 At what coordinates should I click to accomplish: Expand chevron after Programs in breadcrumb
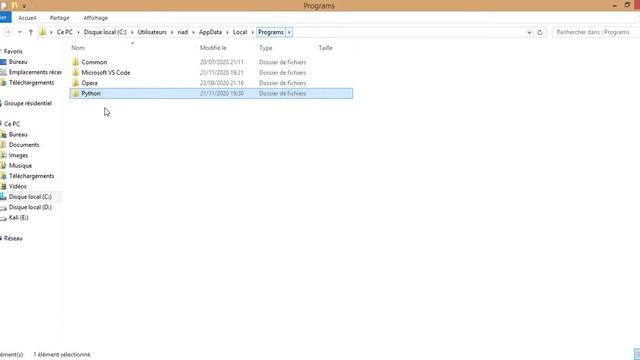(289, 32)
